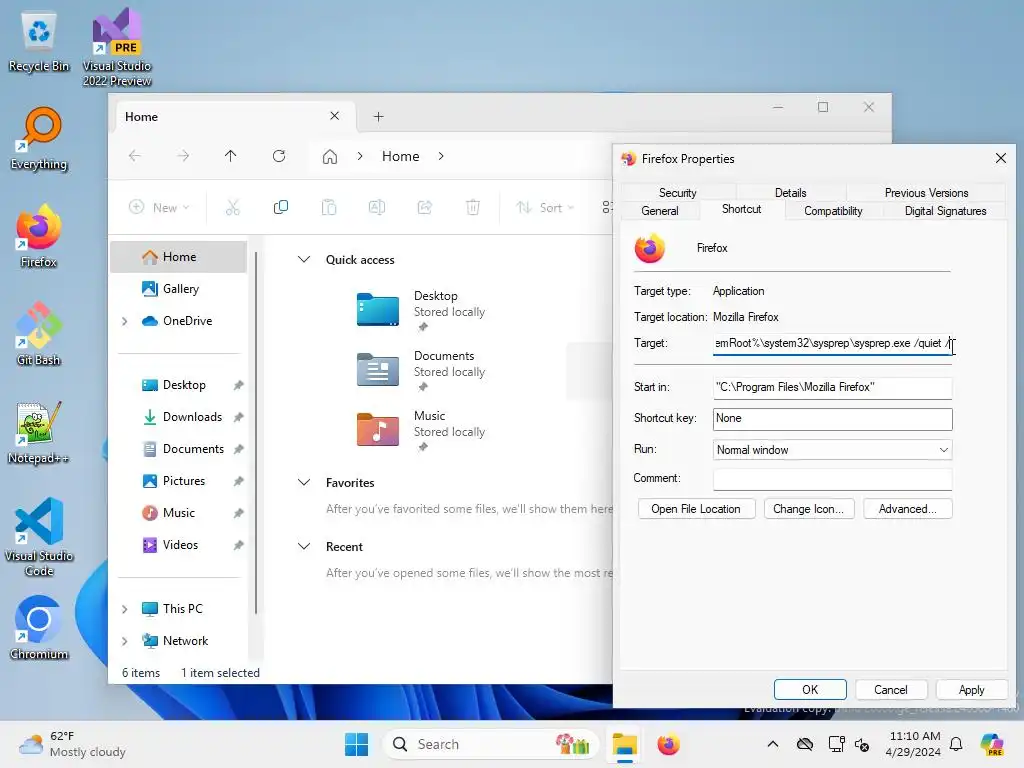Switch to the Digital Signatures tab
This screenshot has width=1024, height=768.
(x=945, y=211)
